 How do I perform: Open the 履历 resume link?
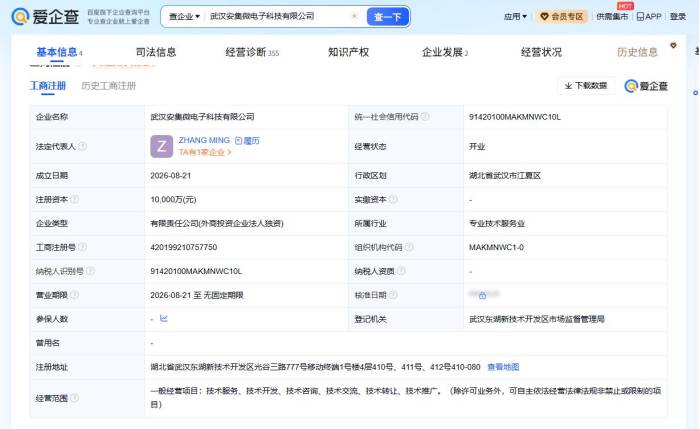[x=247, y=141]
